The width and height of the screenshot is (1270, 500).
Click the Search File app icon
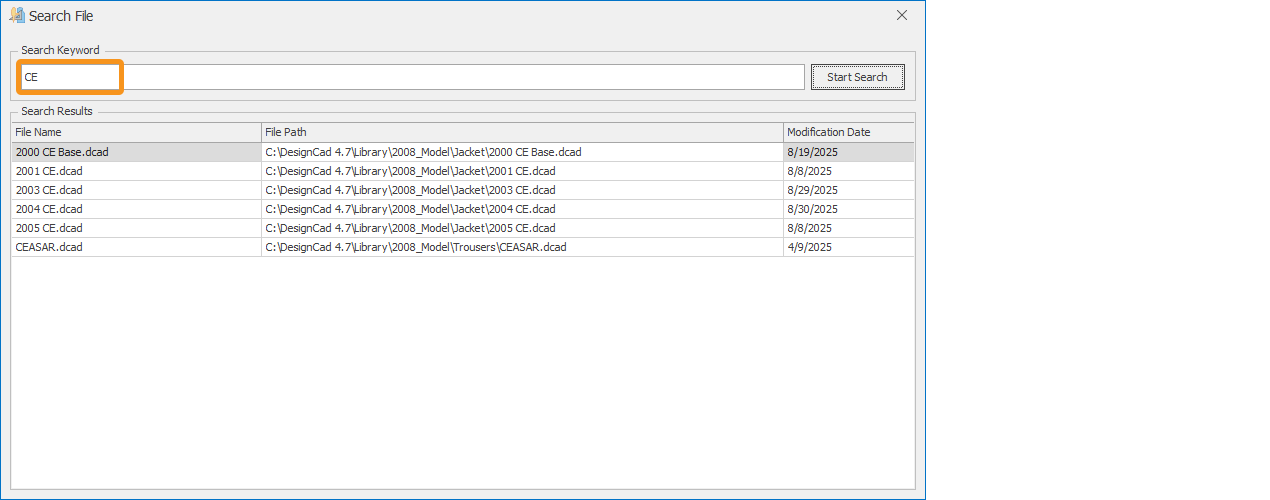(x=17, y=15)
